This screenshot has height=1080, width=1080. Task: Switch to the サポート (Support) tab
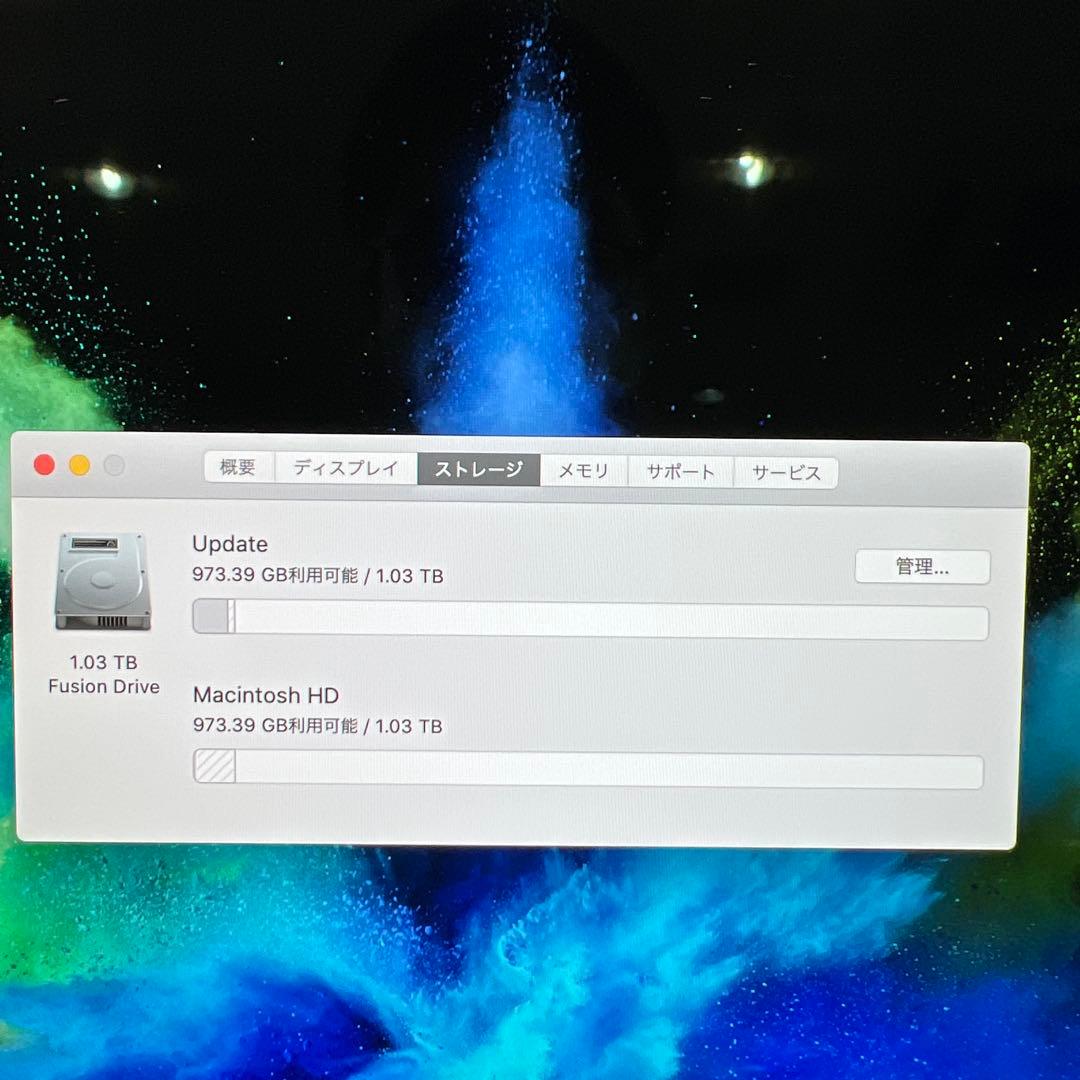pos(680,470)
